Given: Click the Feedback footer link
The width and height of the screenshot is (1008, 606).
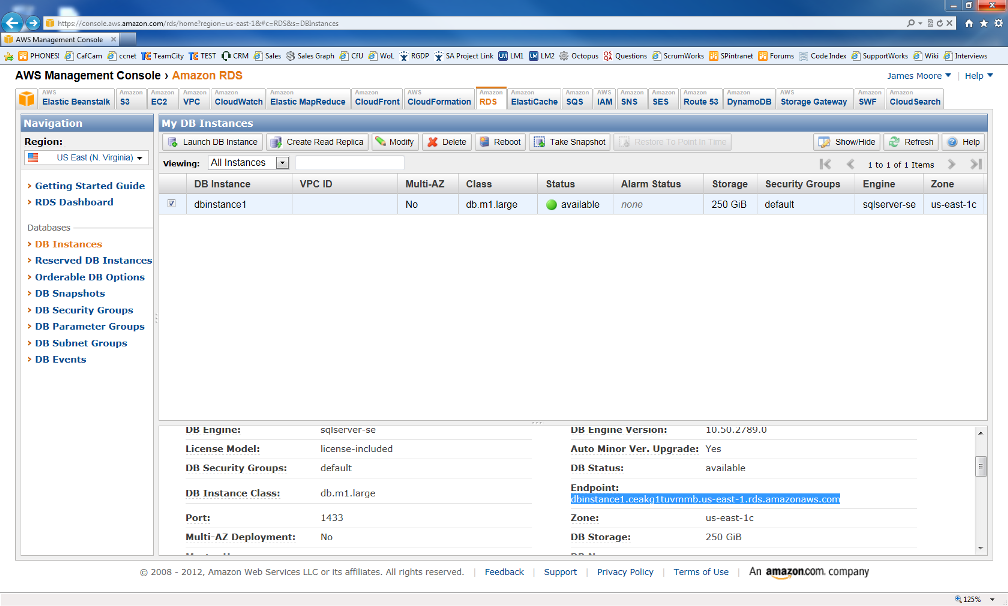Looking at the screenshot, I should [x=504, y=572].
